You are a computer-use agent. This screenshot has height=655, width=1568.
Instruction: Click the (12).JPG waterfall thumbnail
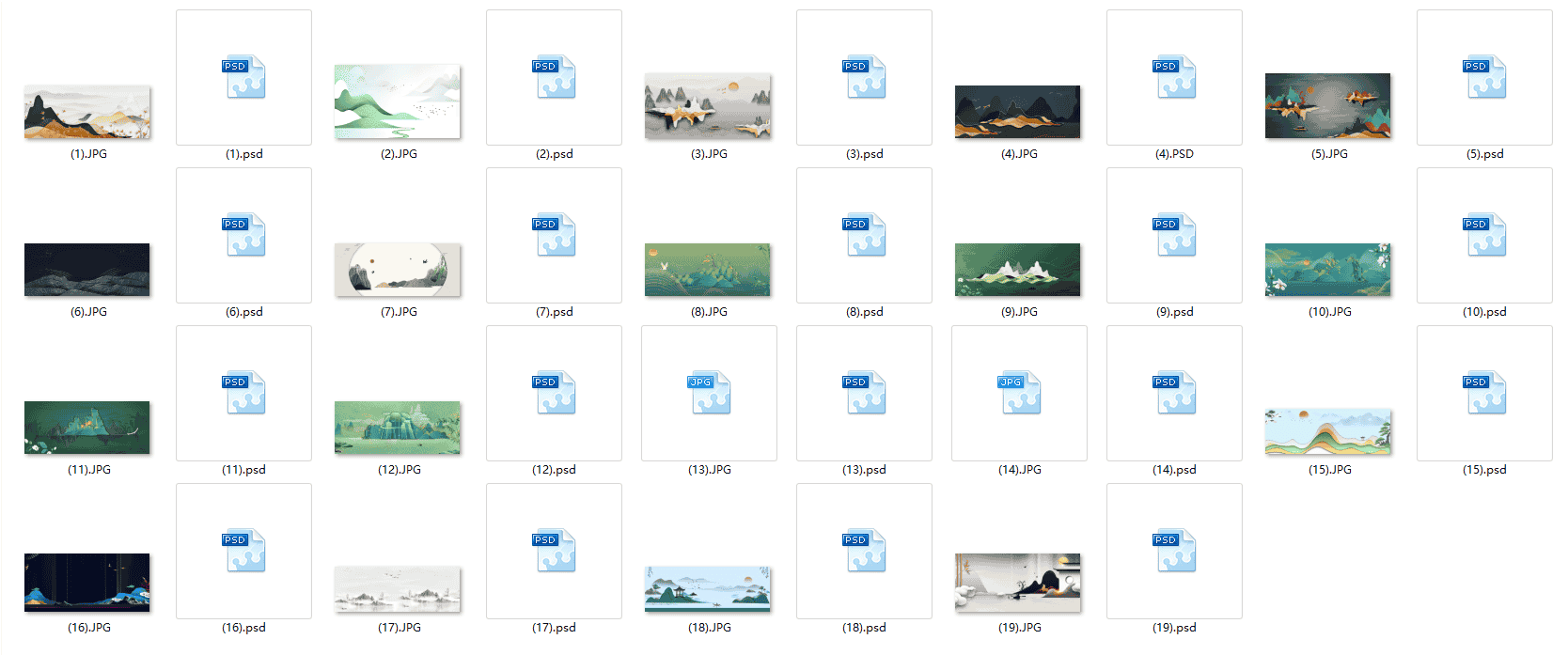(398, 428)
